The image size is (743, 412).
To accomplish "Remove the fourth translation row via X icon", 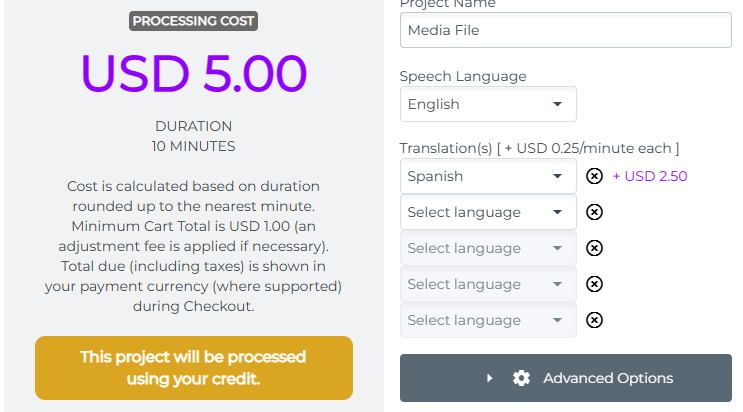I will pos(594,284).
